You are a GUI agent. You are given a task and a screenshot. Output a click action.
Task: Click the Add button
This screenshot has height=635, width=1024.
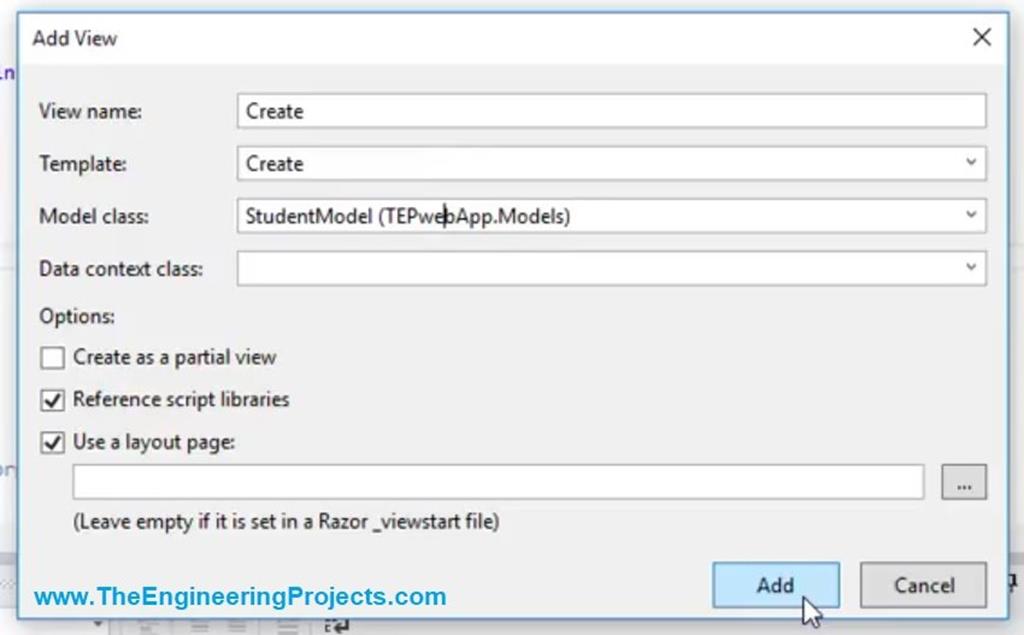[x=775, y=586]
